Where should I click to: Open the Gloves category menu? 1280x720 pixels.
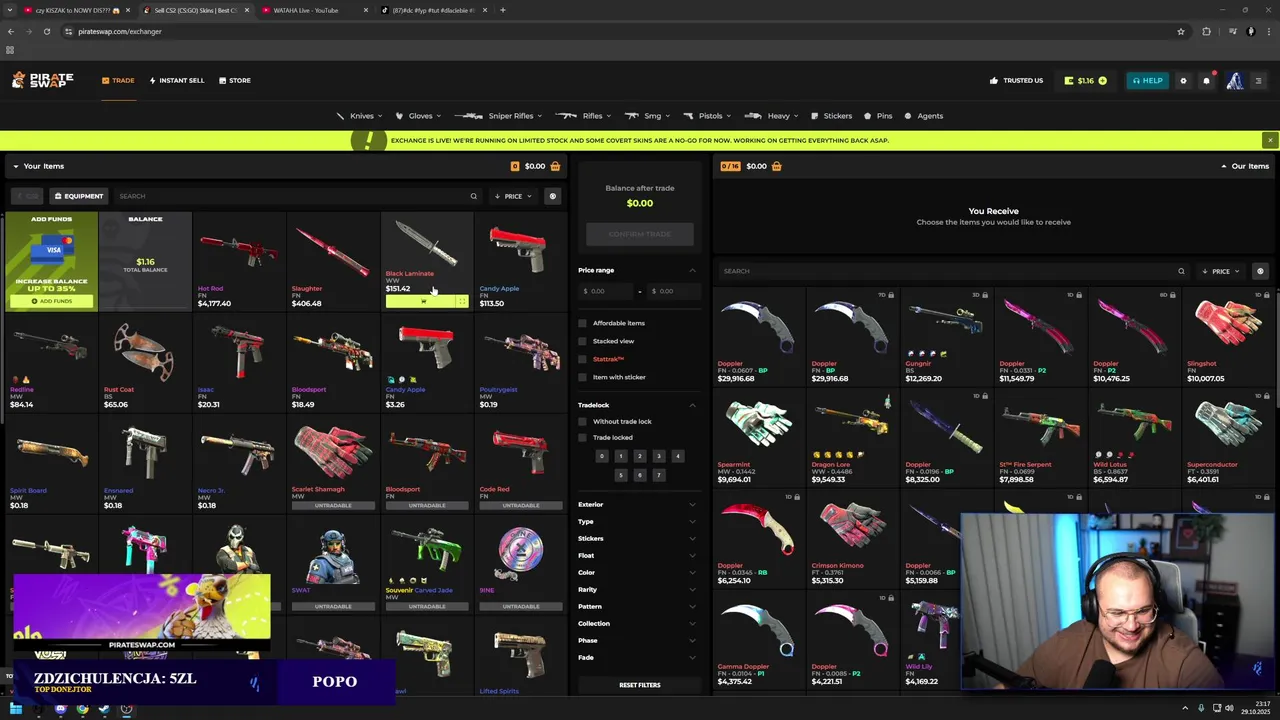[x=419, y=116]
